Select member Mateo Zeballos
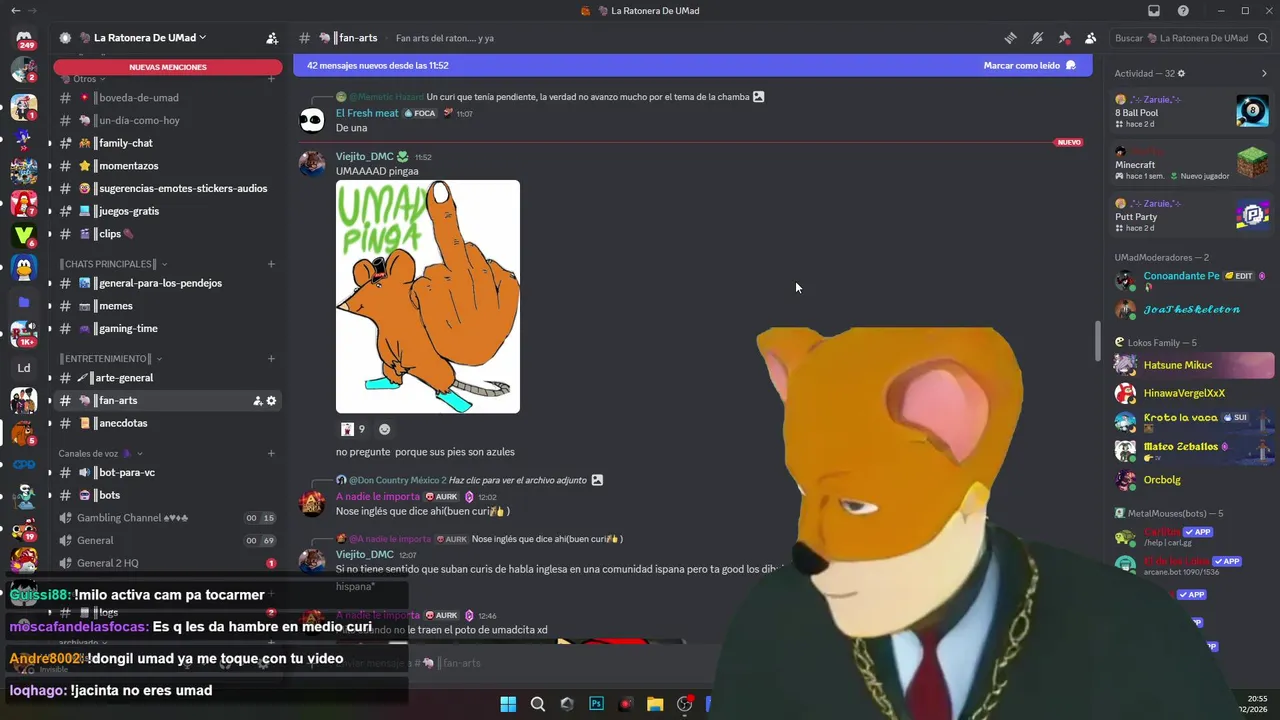This screenshot has width=1280, height=720. 1192,450
